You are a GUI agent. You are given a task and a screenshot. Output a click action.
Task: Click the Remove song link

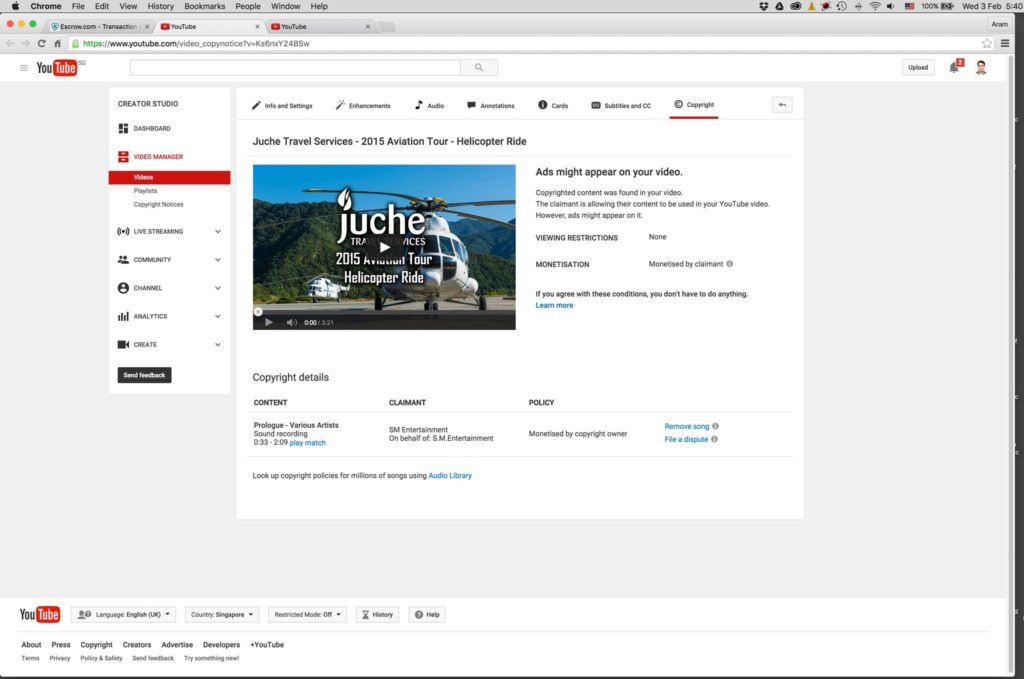pos(686,426)
